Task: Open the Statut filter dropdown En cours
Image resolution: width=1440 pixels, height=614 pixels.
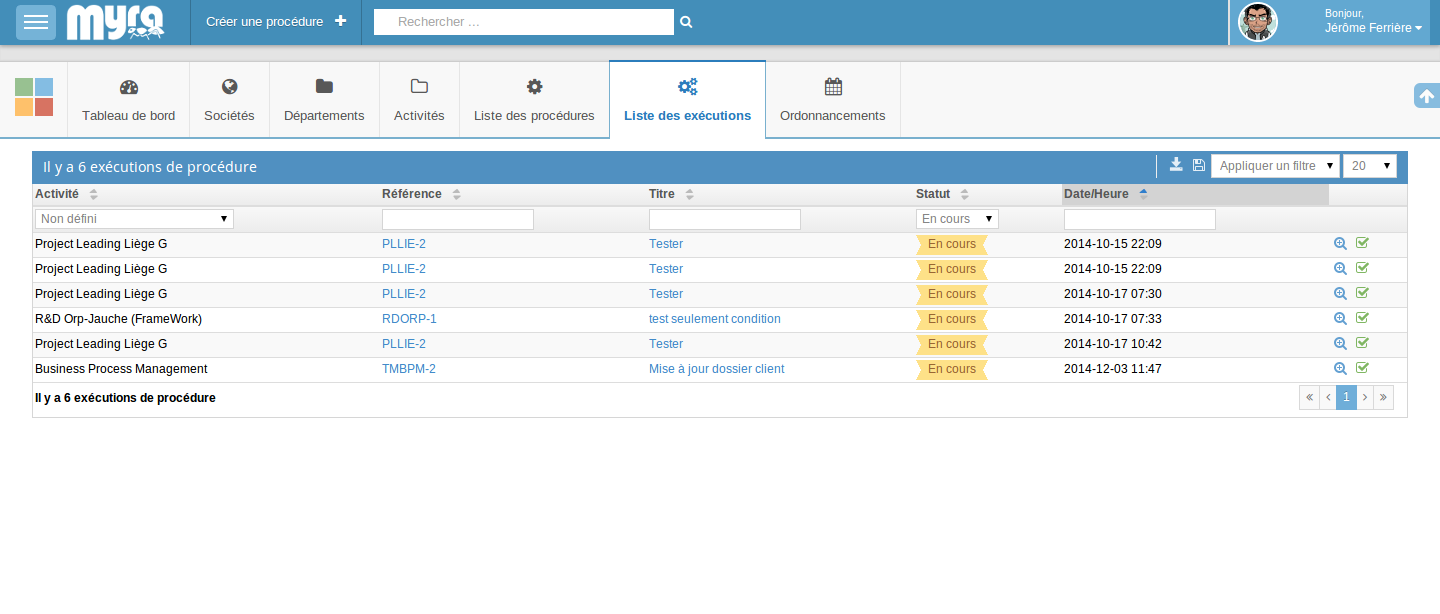Action: point(957,218)
